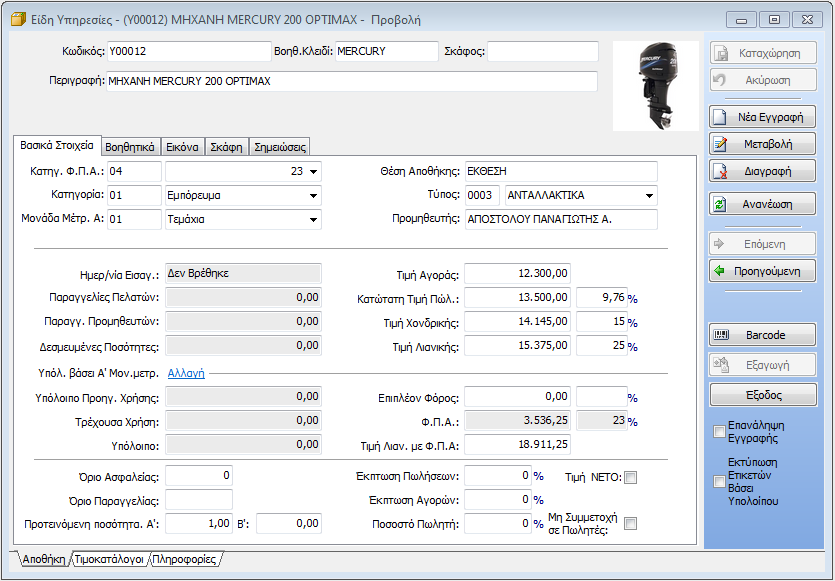This screenshot has height=581, width=835.
Task: Toggle Επανάληψη Εγγραφής checkbox
Action: [x=719, y=431]
